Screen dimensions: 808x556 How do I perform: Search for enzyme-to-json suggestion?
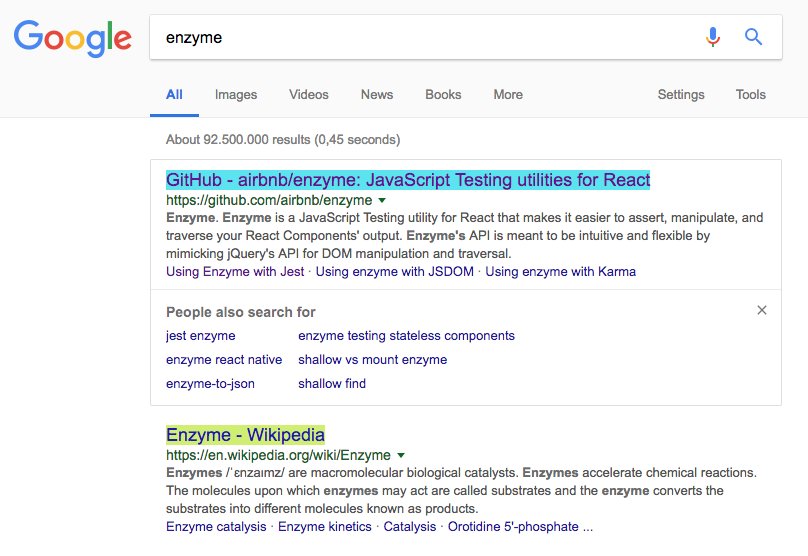[x=210, y=384]
